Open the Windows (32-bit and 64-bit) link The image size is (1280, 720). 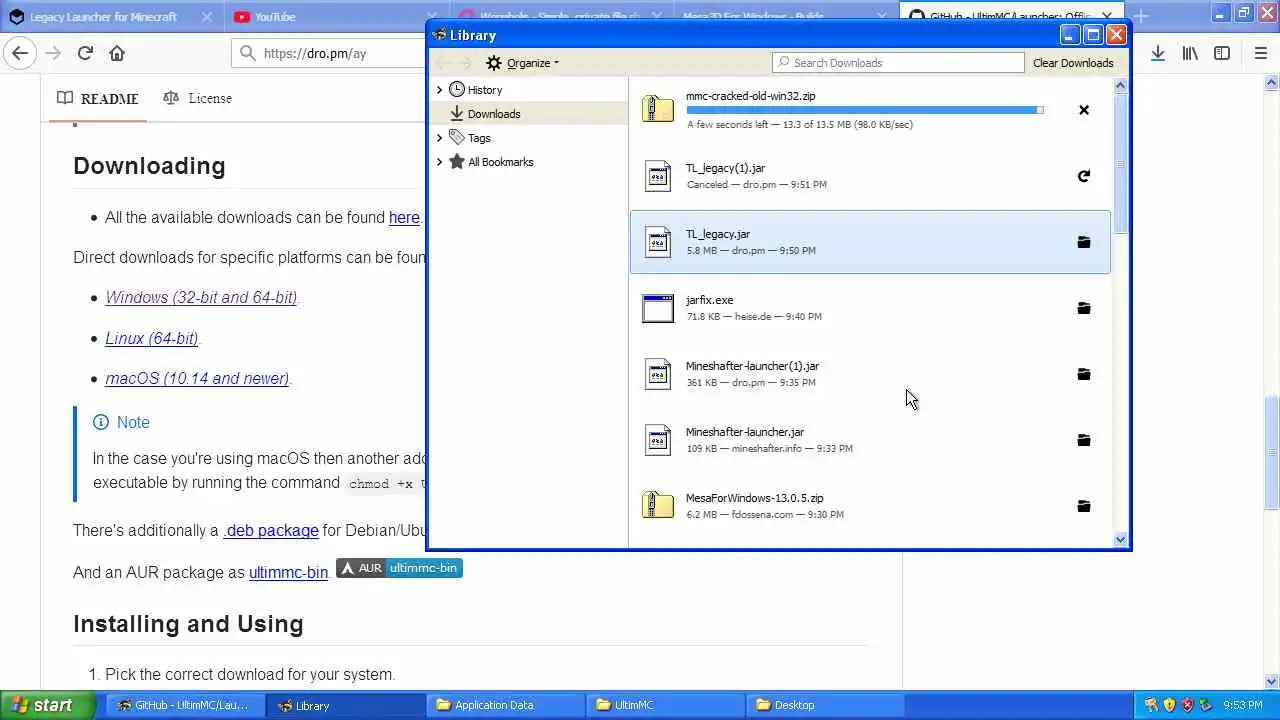click(201, 298)
